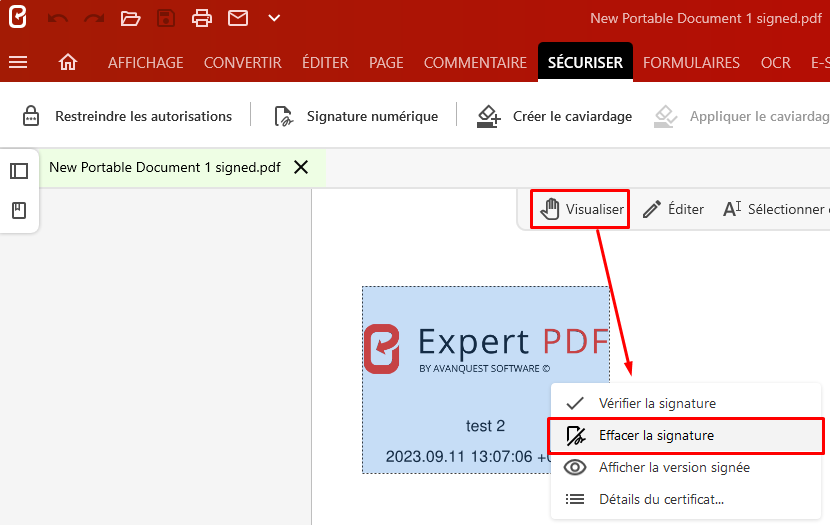Viewport: 830px width, 525px height.
Task: Click the Créer le caviardage marker icon
Action: pyautogui.click(x=488, y=116)
